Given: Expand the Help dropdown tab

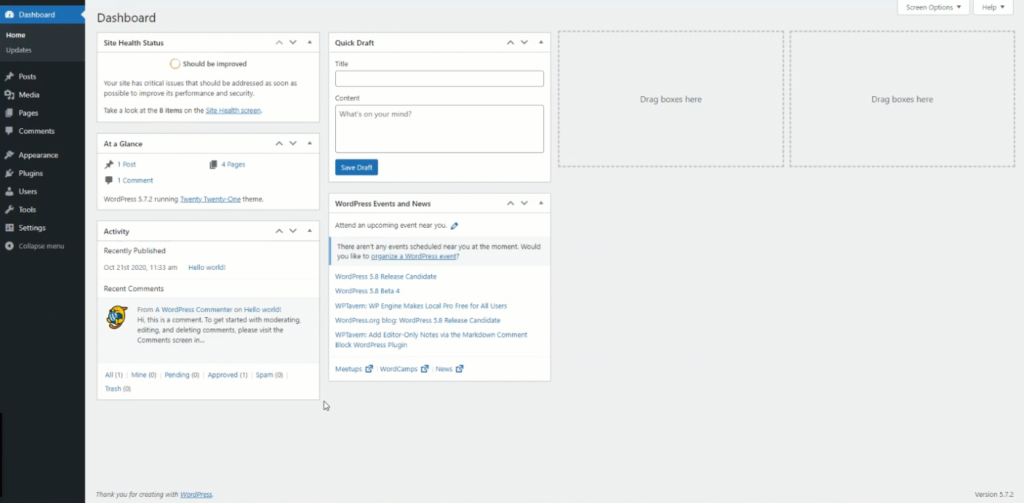Looking at the screenshot, I should point(992,8).
